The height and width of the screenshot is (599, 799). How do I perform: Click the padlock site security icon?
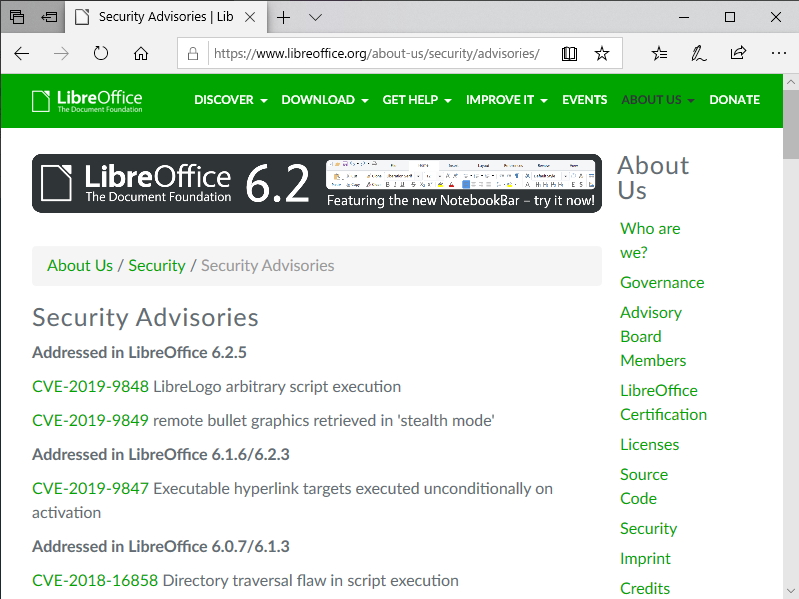[193, 53]
